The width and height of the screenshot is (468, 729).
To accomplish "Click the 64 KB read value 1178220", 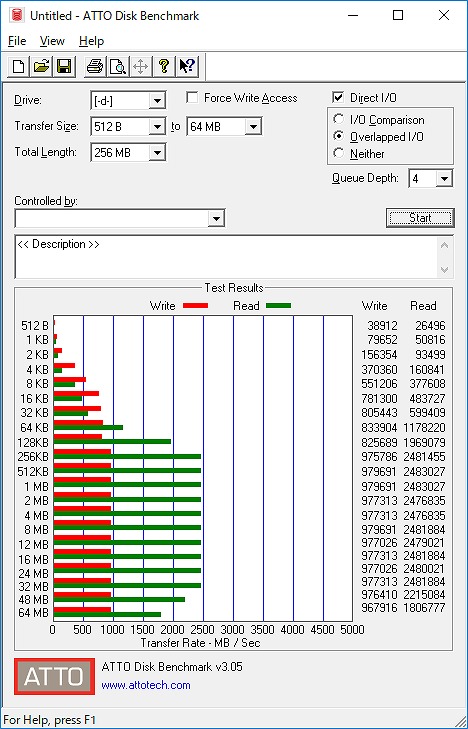I will (x=424, y=427).
